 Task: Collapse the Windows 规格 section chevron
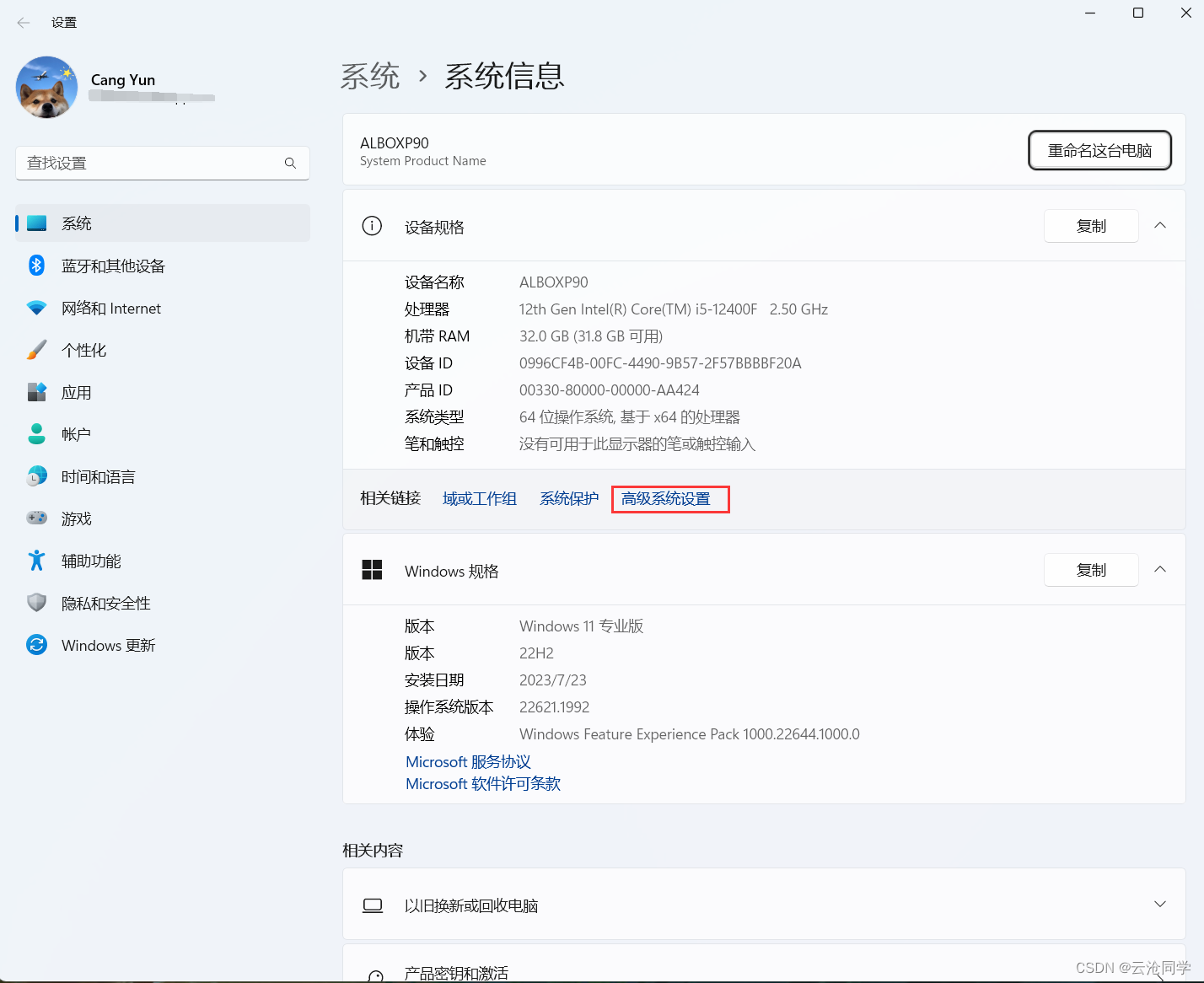tap(1160, 569)
